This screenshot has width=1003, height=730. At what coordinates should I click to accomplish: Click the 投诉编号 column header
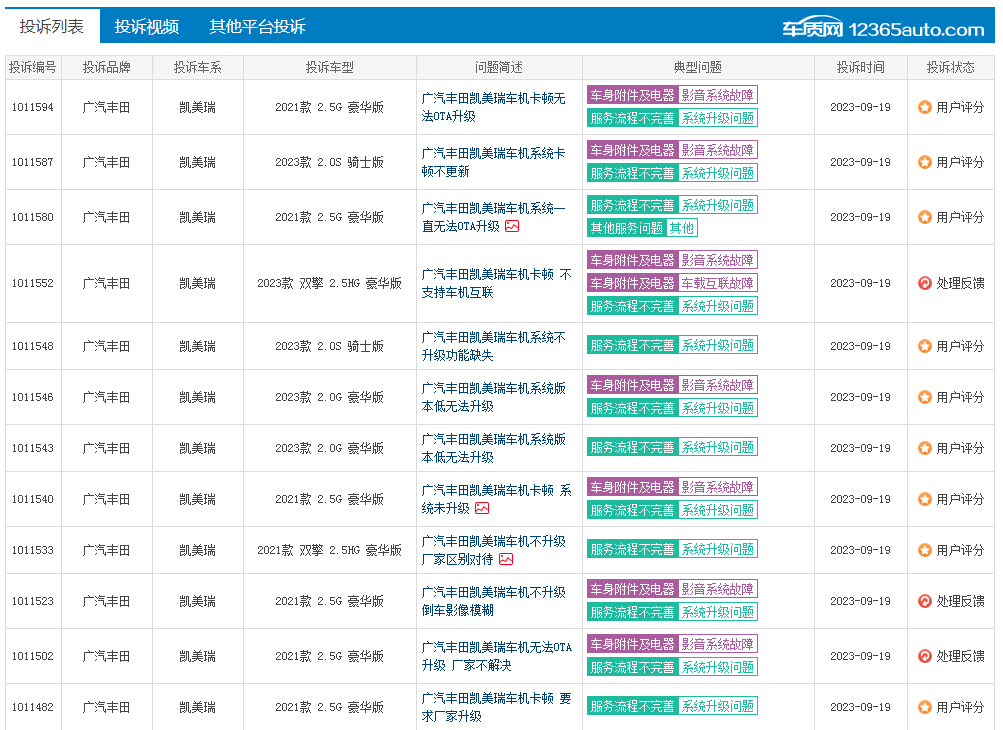point(33,67)
